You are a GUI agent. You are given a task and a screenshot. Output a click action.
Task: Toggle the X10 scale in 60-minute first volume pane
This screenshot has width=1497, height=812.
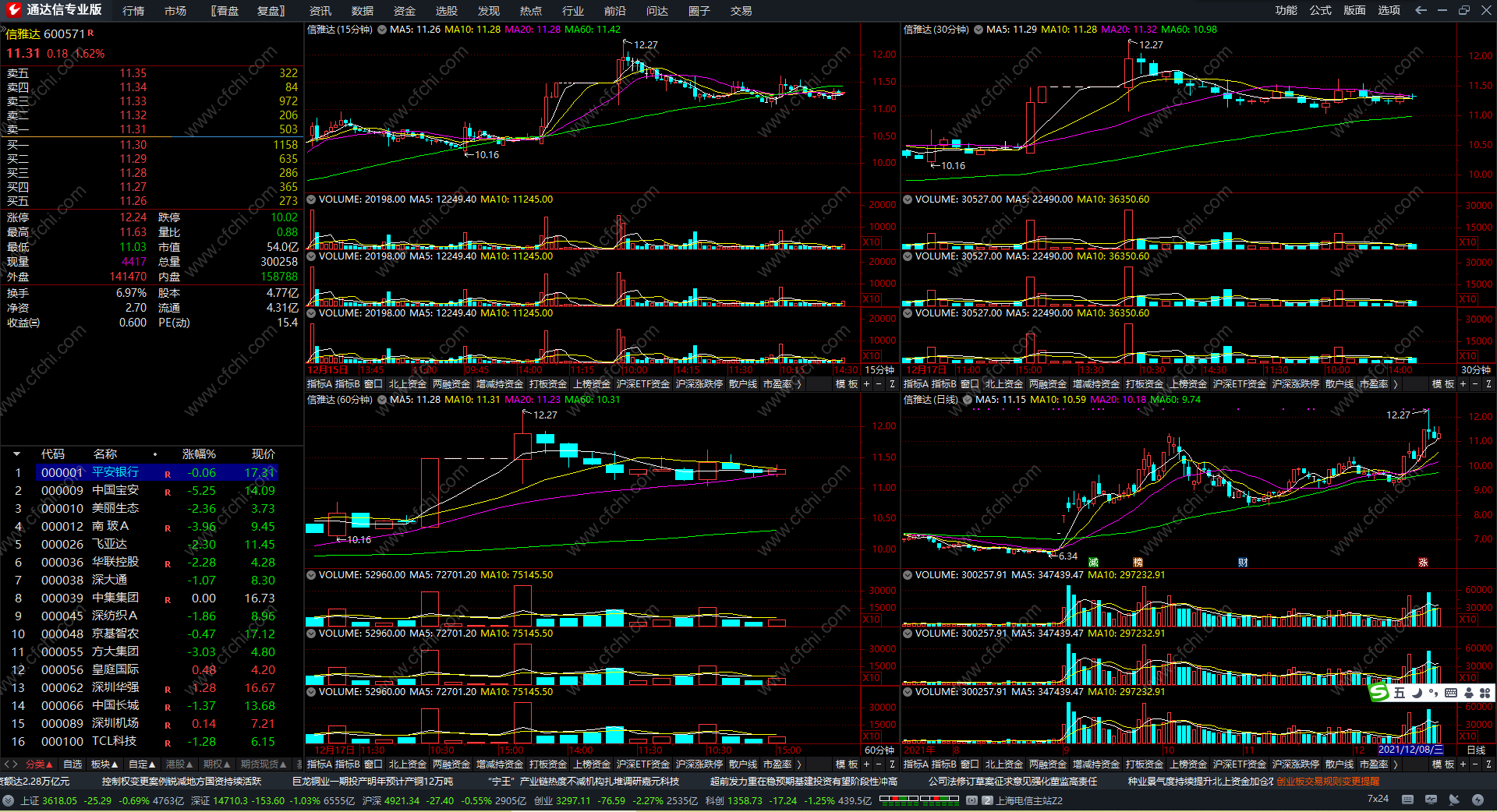point(871,620)
